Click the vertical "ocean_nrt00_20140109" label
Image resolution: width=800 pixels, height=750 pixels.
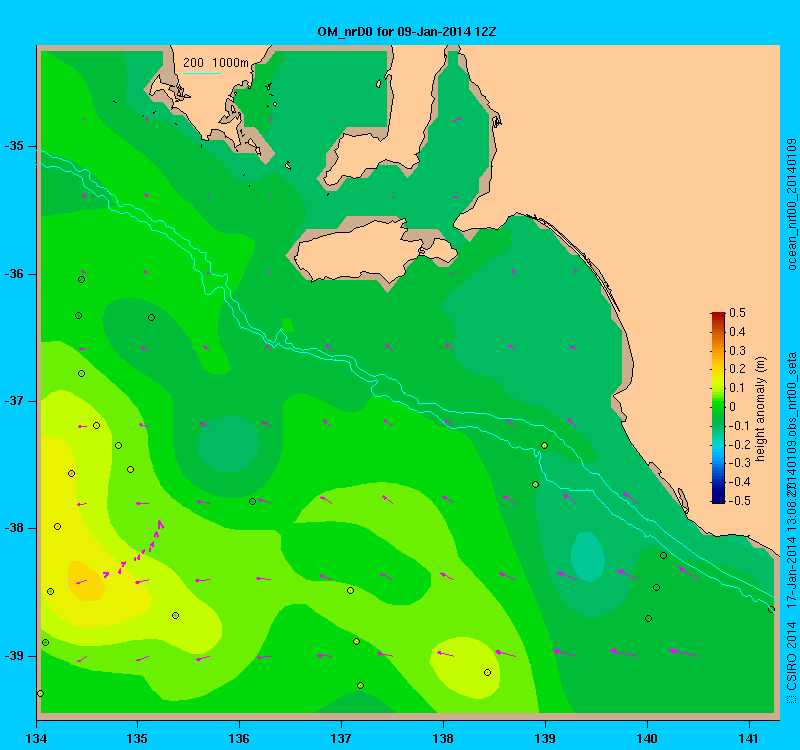[791, 204]
